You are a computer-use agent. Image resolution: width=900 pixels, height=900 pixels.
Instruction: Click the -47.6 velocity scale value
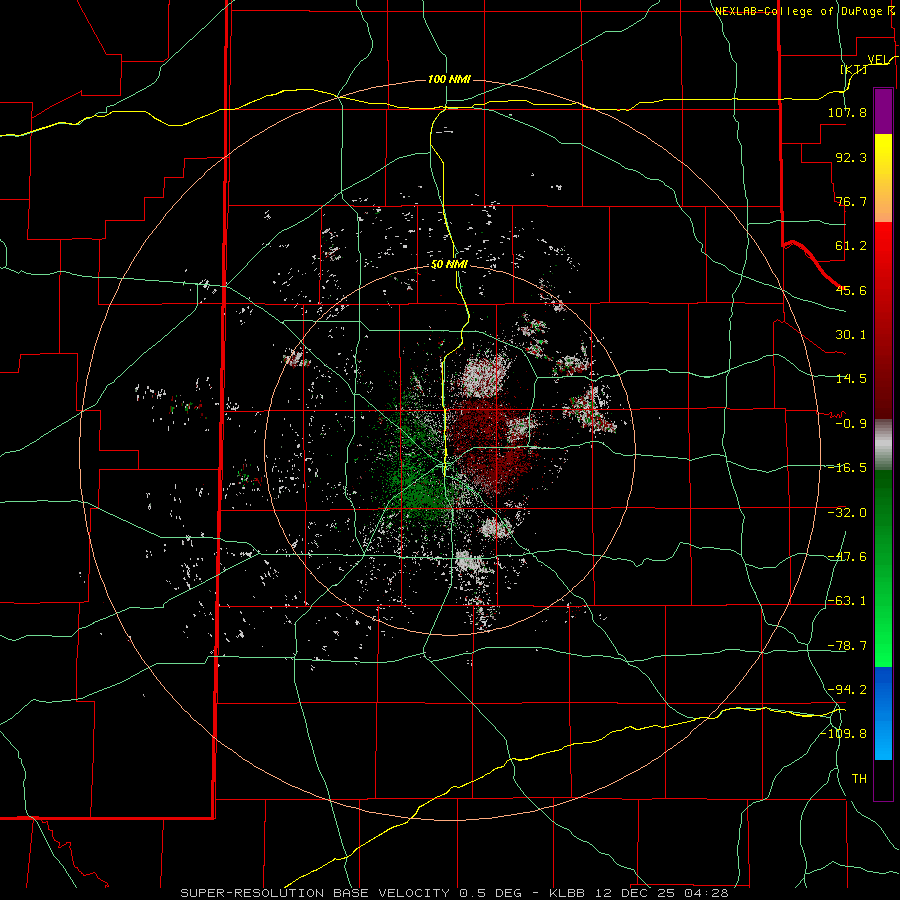pos(847,557)
